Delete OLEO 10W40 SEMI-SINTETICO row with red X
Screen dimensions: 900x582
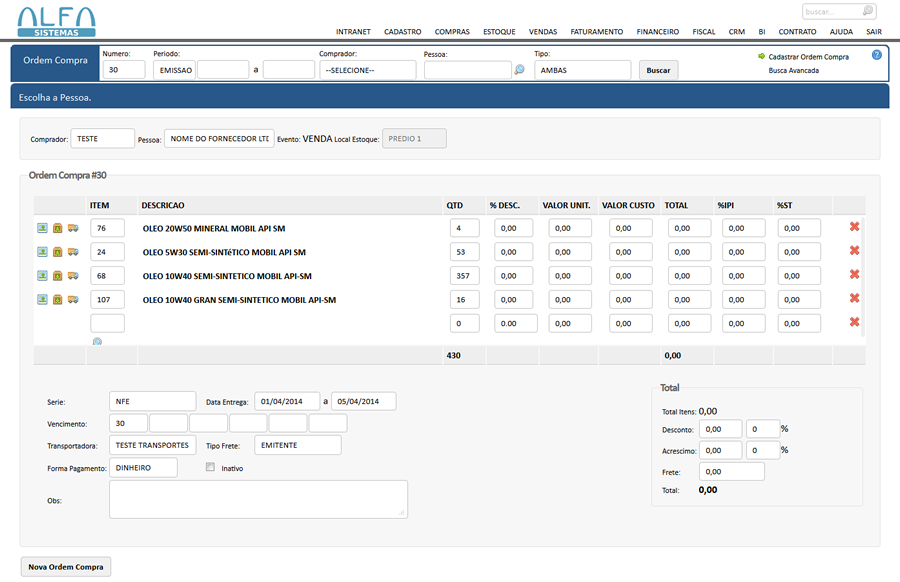point(855,274)
